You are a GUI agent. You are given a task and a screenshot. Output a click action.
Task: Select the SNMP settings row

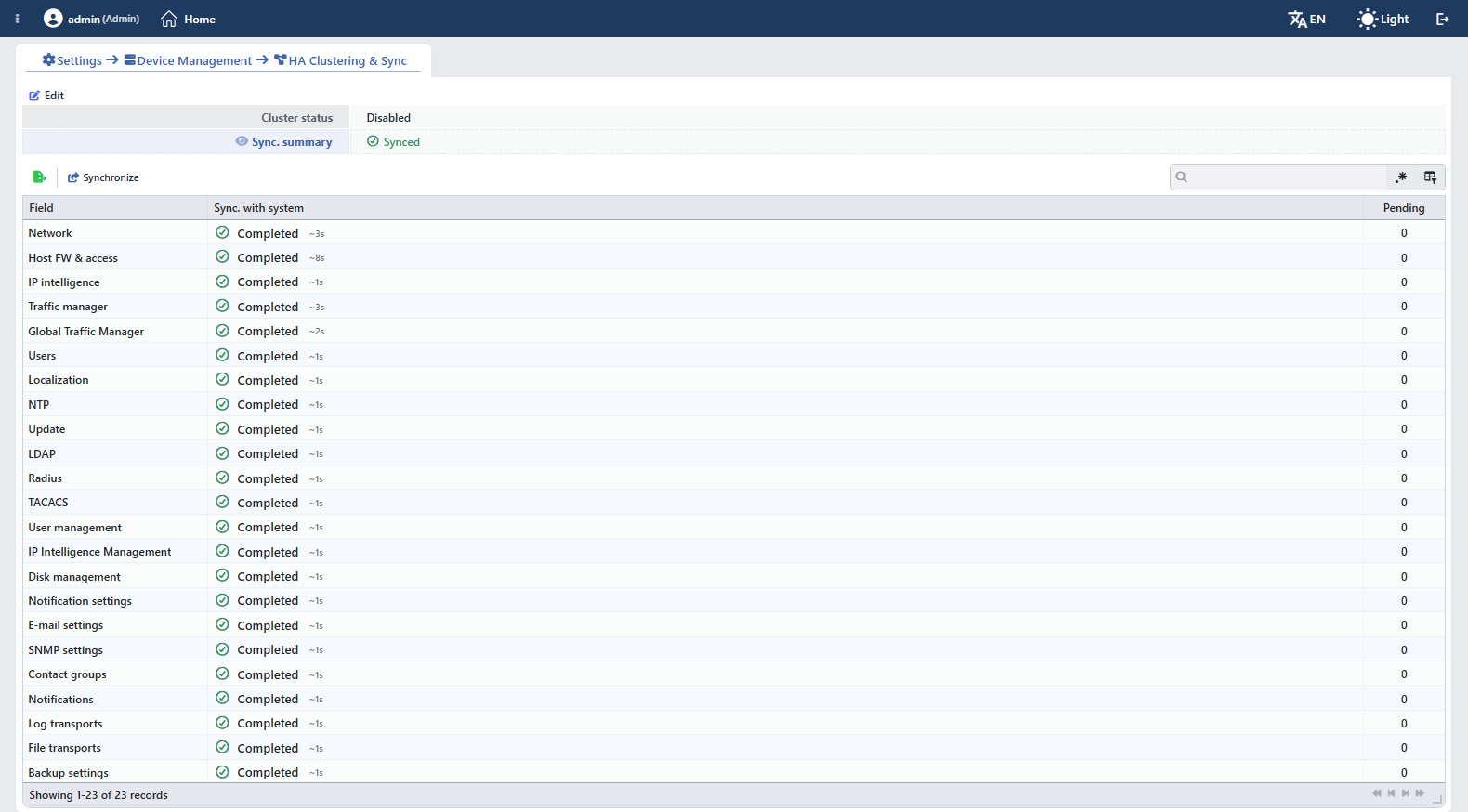click(734, 649)
